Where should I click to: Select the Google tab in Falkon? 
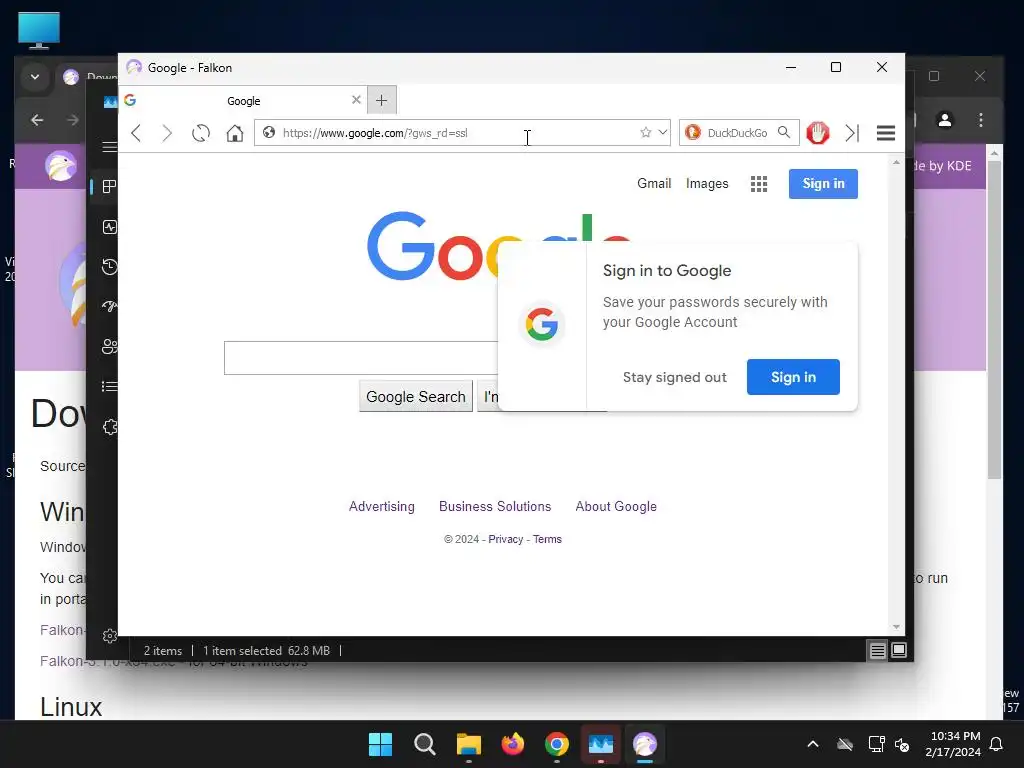click(243, 101)
